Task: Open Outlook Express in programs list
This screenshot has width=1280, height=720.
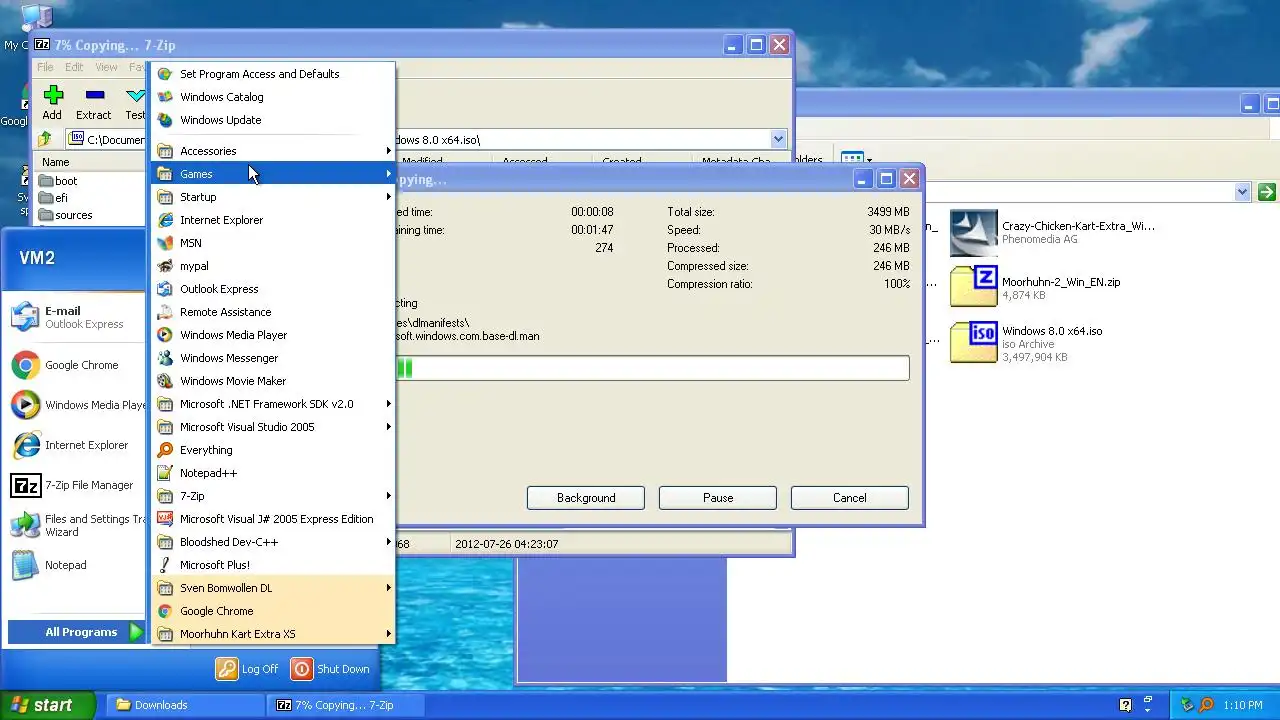Action: tap(273, 289)
